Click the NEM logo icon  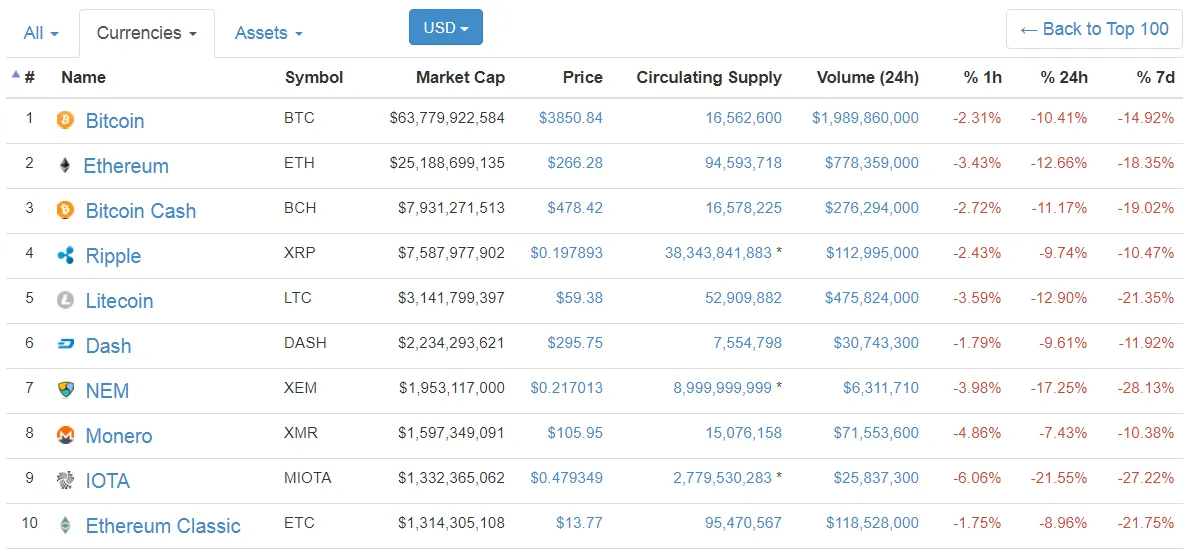pyautogui.click(x=65, y=390)
